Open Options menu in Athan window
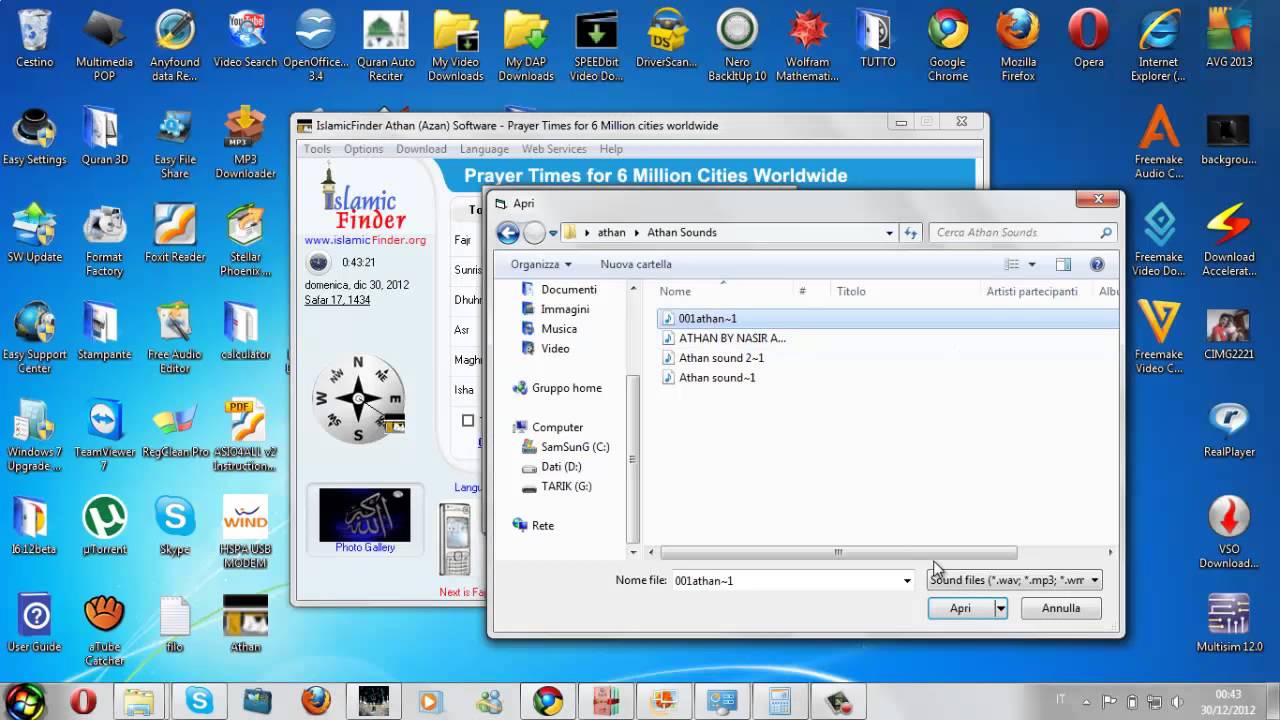The height and width of the screenshot is (720, 1280). point(363,149)
